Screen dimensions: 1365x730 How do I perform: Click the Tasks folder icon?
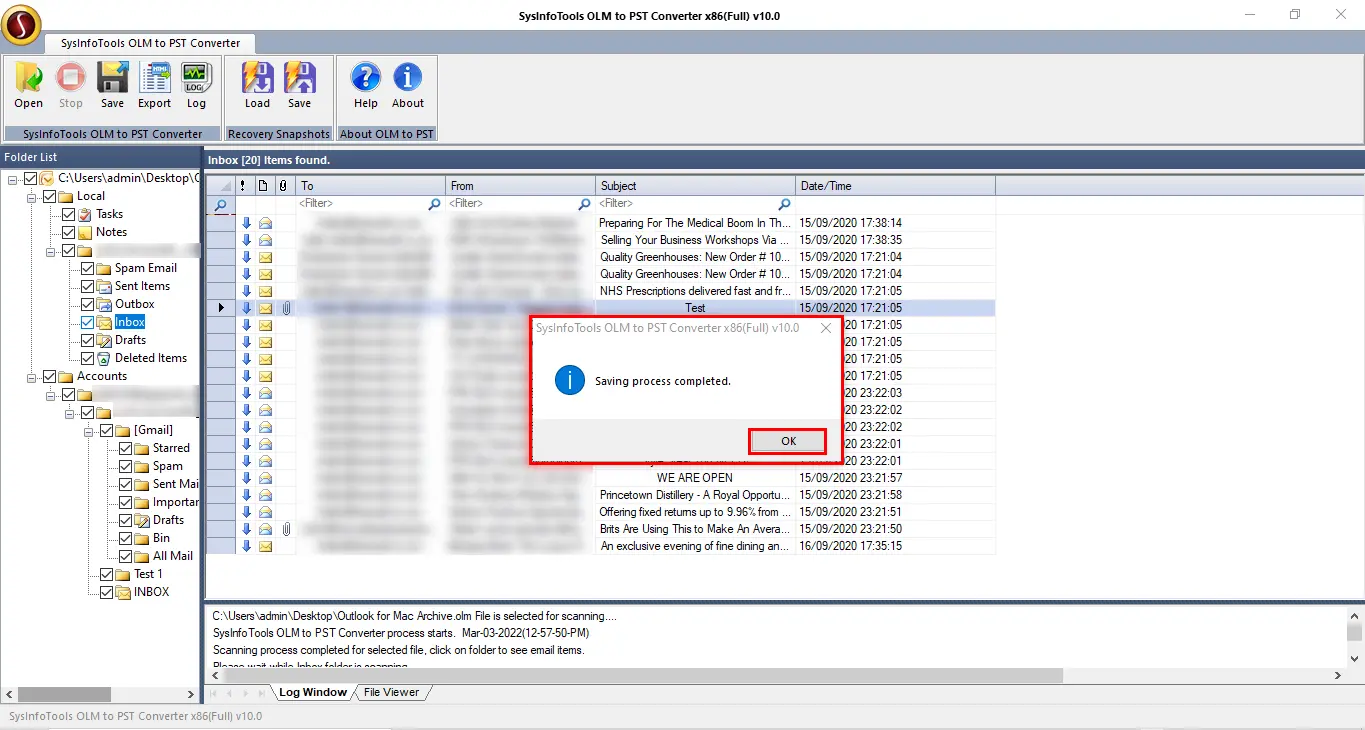tap(85, 214)
